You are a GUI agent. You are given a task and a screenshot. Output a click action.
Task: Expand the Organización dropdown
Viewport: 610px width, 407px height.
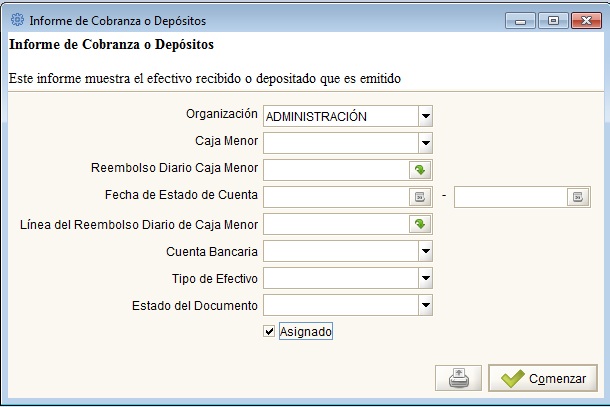point(426,116)
